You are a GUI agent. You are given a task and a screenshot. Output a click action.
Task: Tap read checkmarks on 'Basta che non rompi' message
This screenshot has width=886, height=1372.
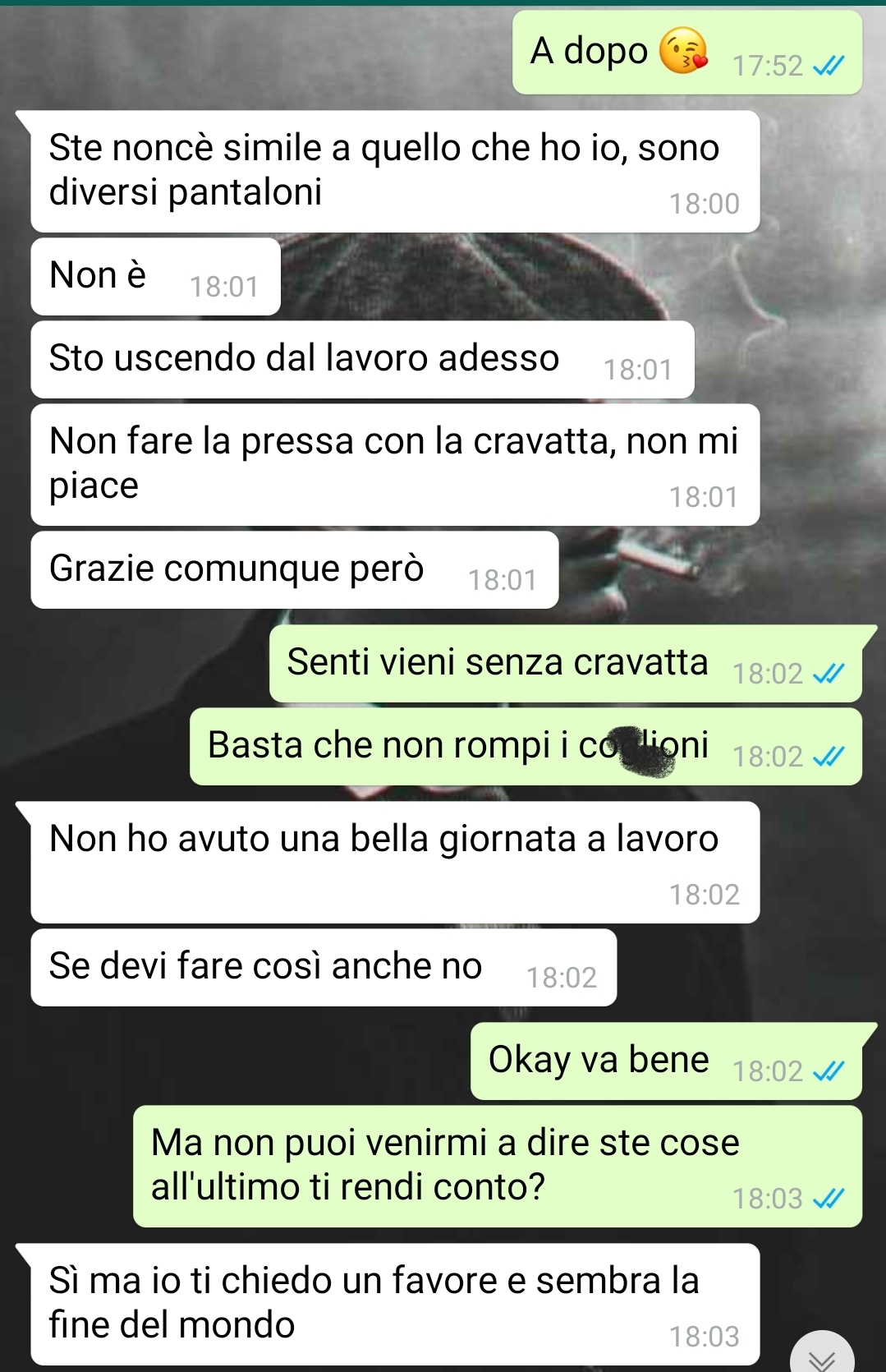pyautogui.click(x=828, y=757)
